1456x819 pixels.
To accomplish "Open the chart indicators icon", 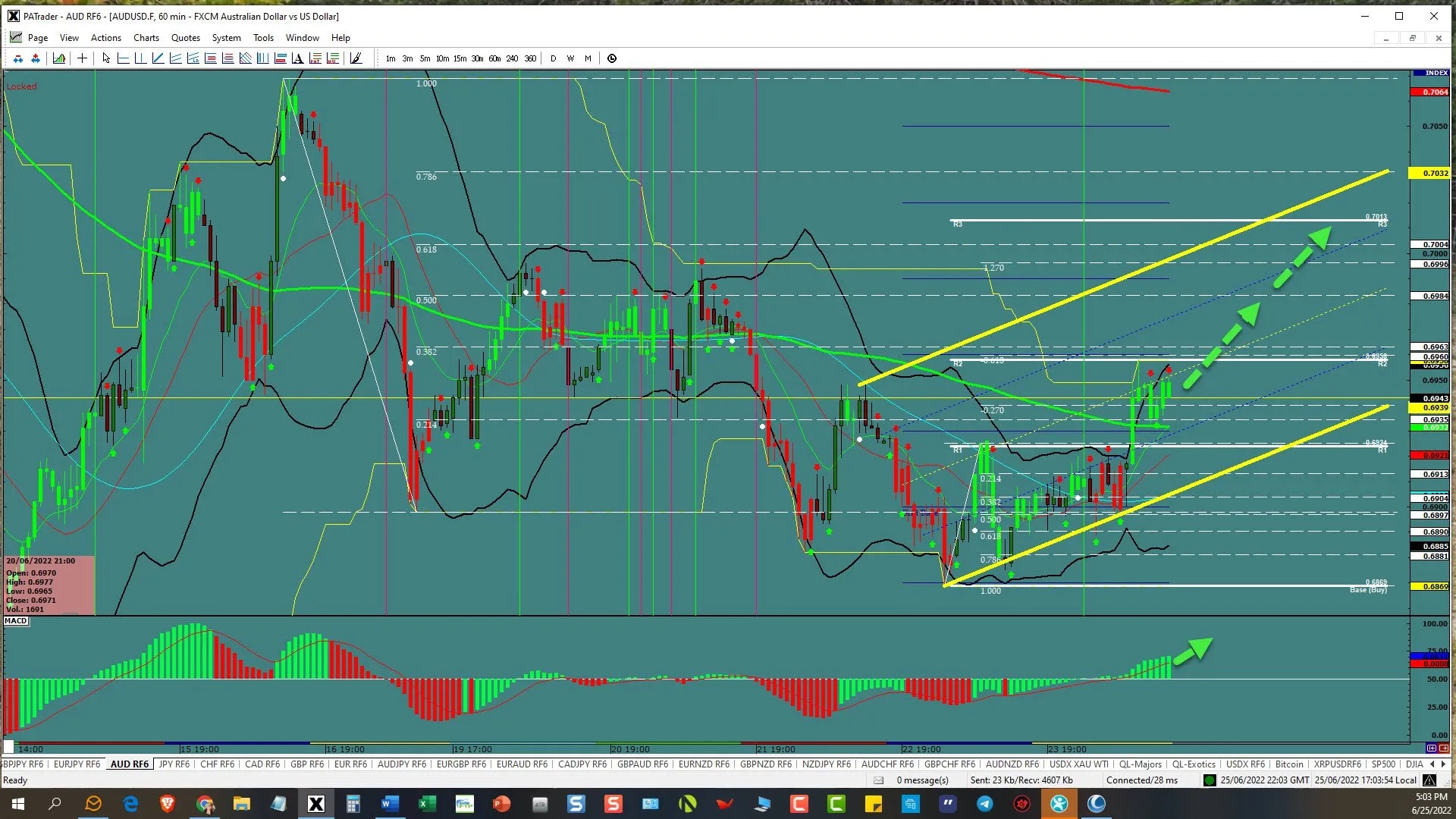I will (x=59, y=58).
